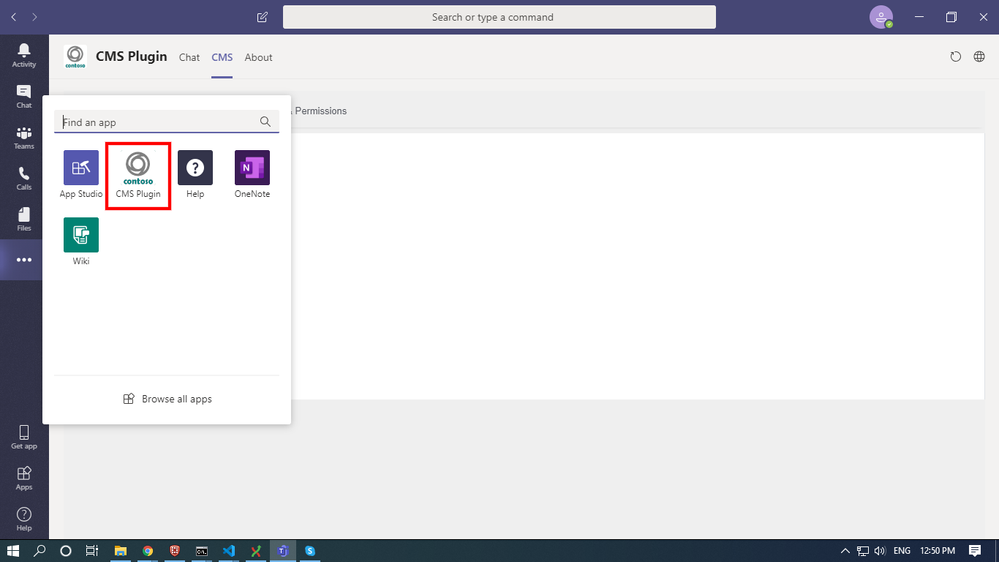Go back with the left arrow

[x=14, y=17]
